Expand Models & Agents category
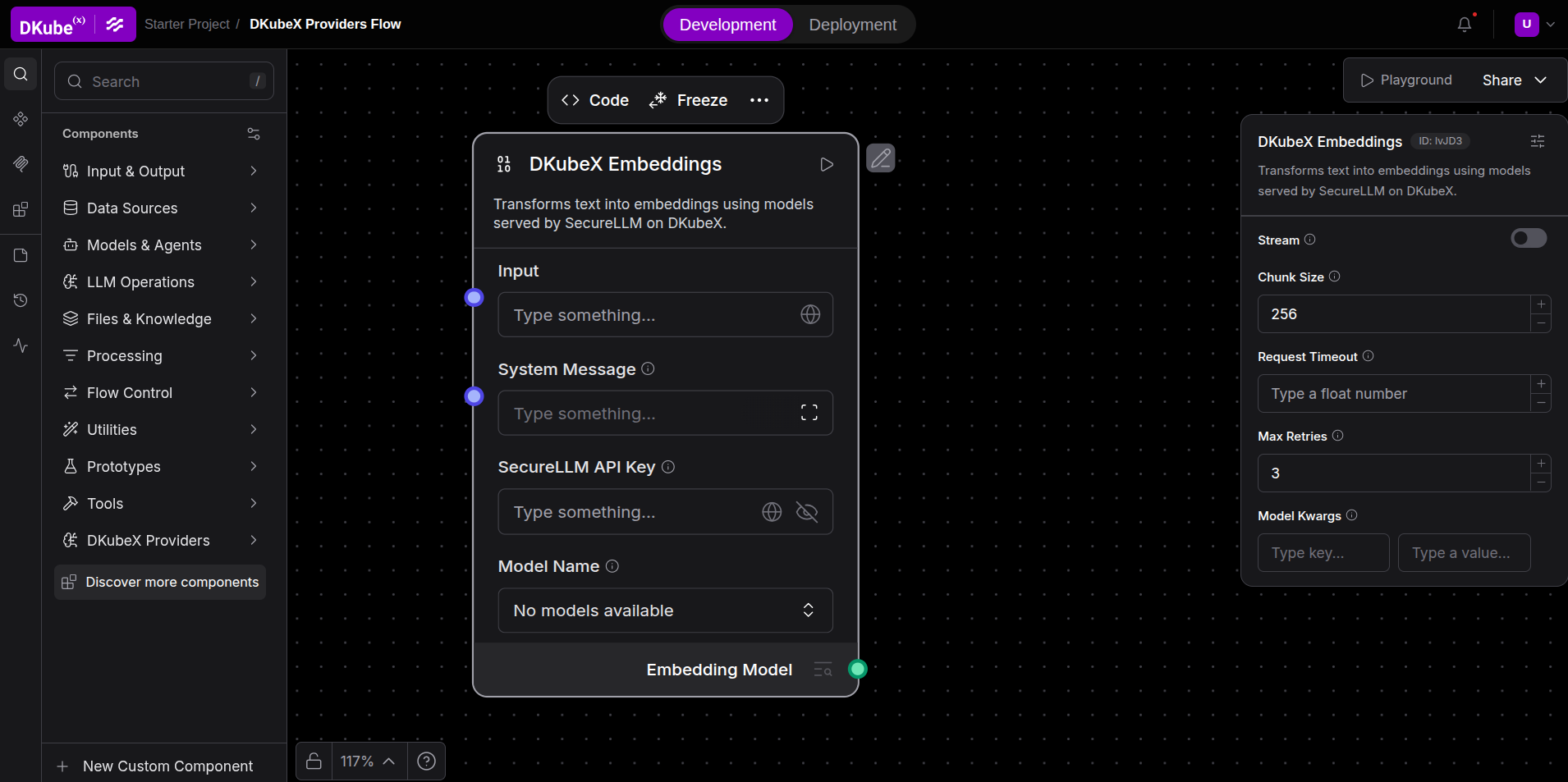 coord(161,245)
